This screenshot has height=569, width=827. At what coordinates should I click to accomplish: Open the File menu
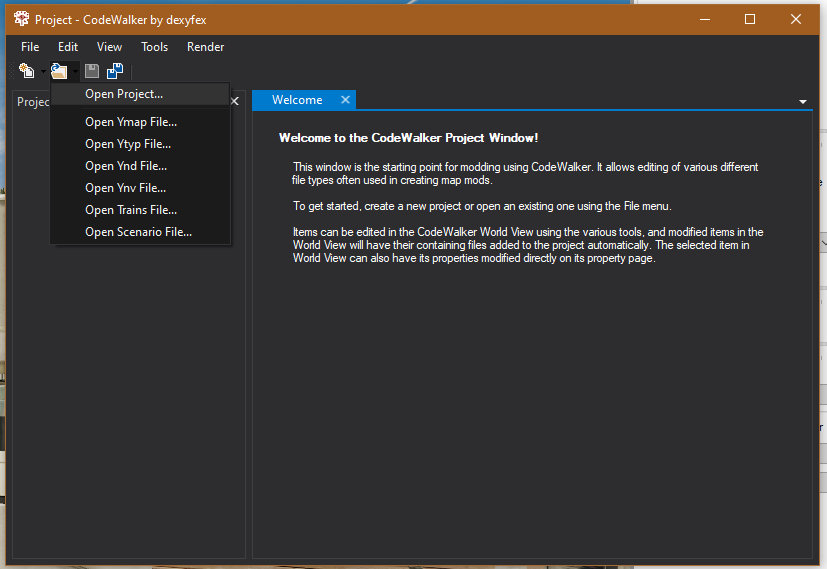[x=30, y=47]
